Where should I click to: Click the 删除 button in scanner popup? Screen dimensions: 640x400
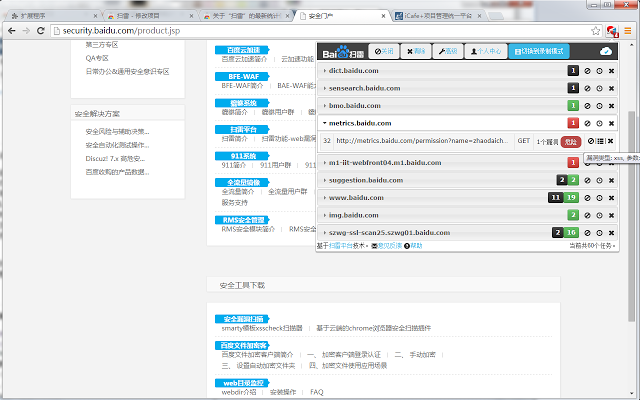pyautogui.click(x=416, y=51)
